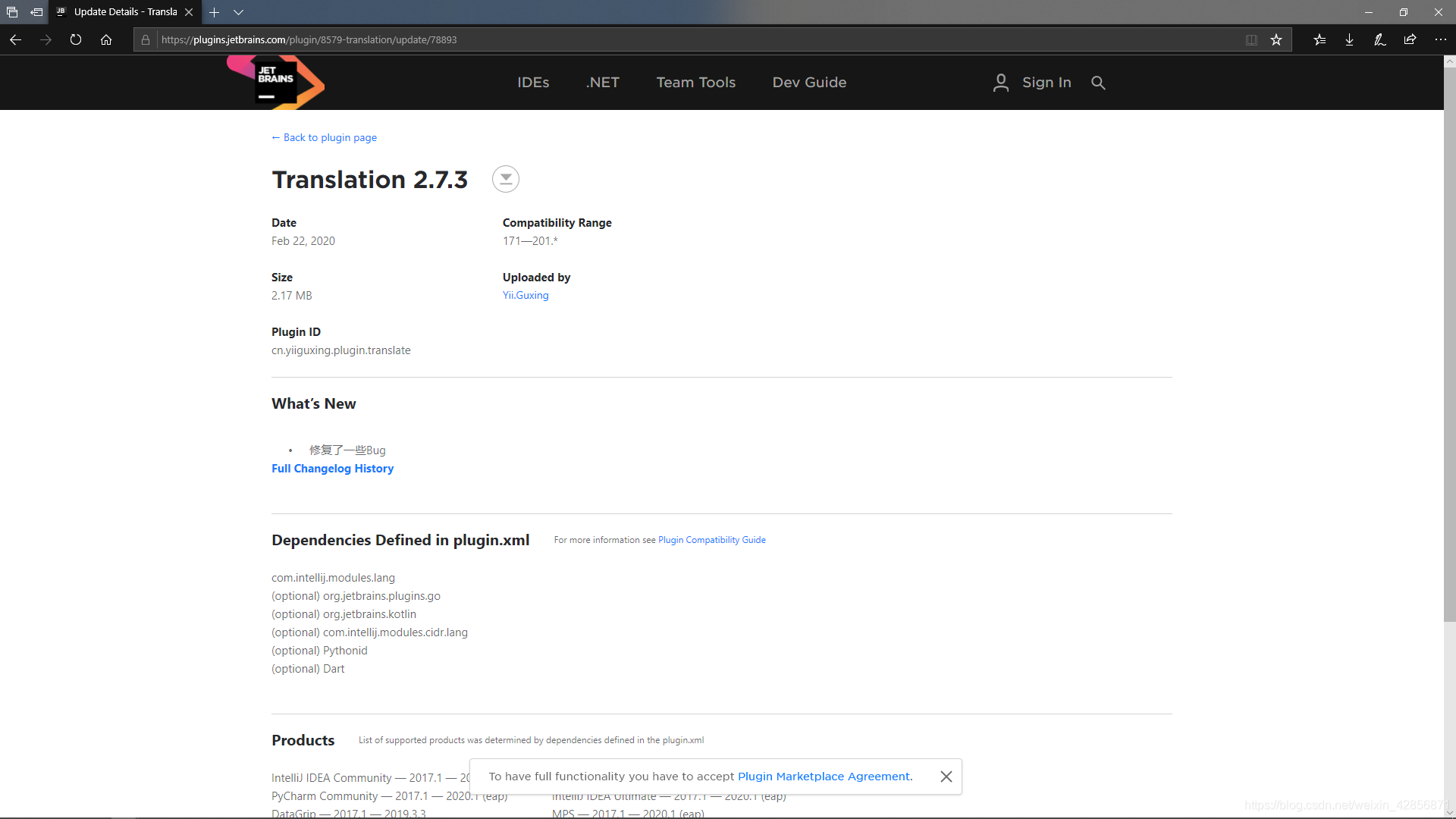Toggle reading view icon in address bar

tap(1251, 40)
